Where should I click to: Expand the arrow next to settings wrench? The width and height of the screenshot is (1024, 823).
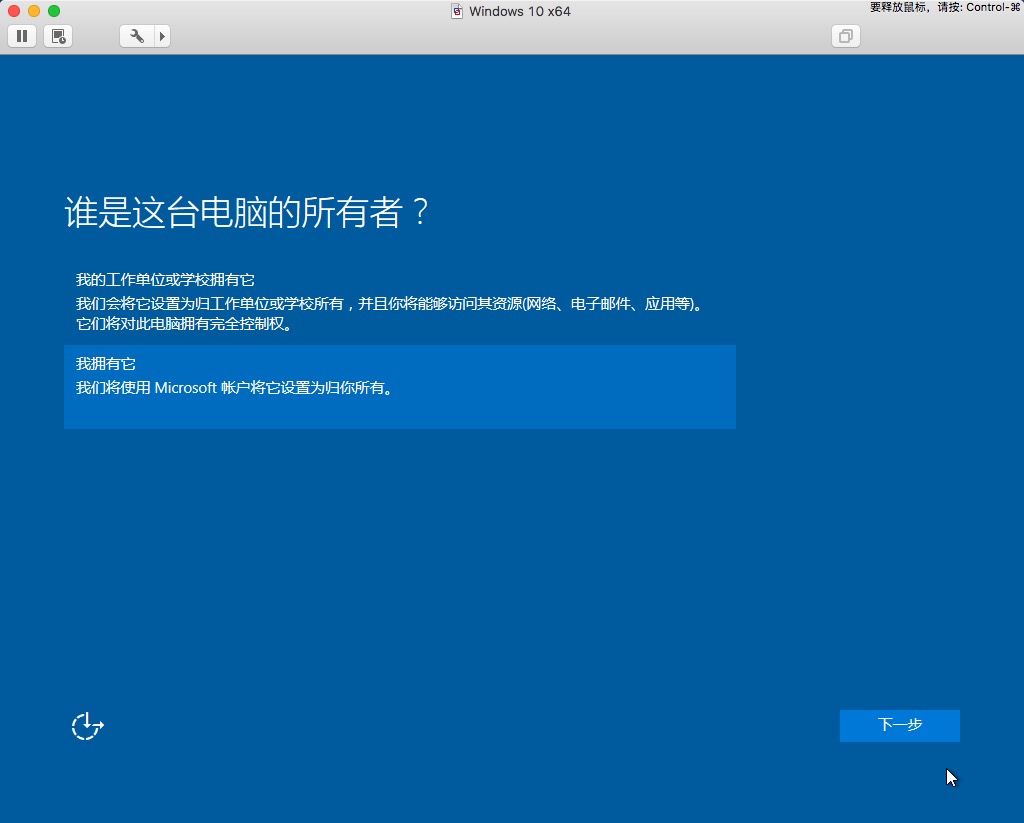tap(163, 36)
